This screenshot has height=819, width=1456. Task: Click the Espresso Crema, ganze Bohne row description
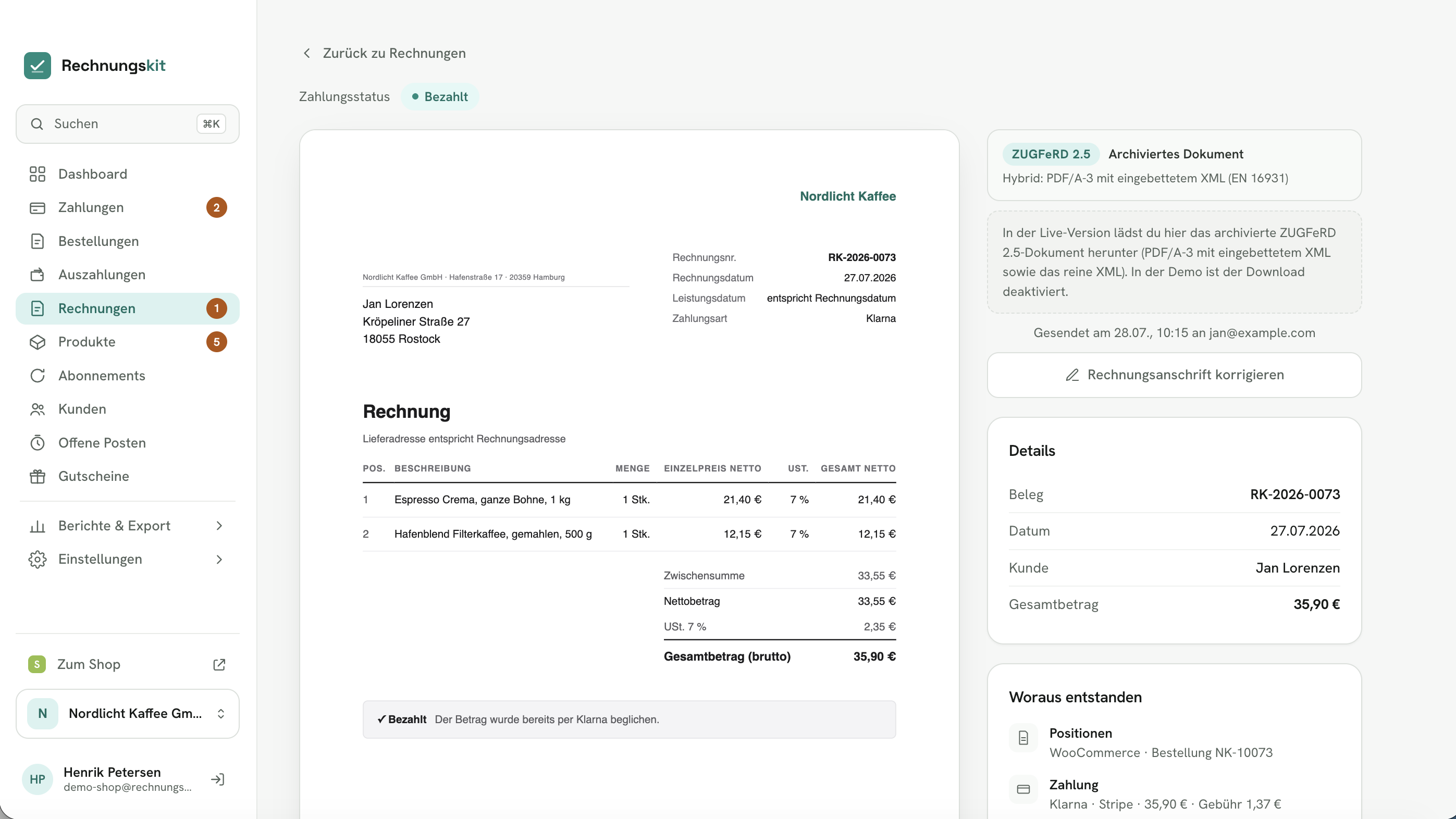(482, 500)
